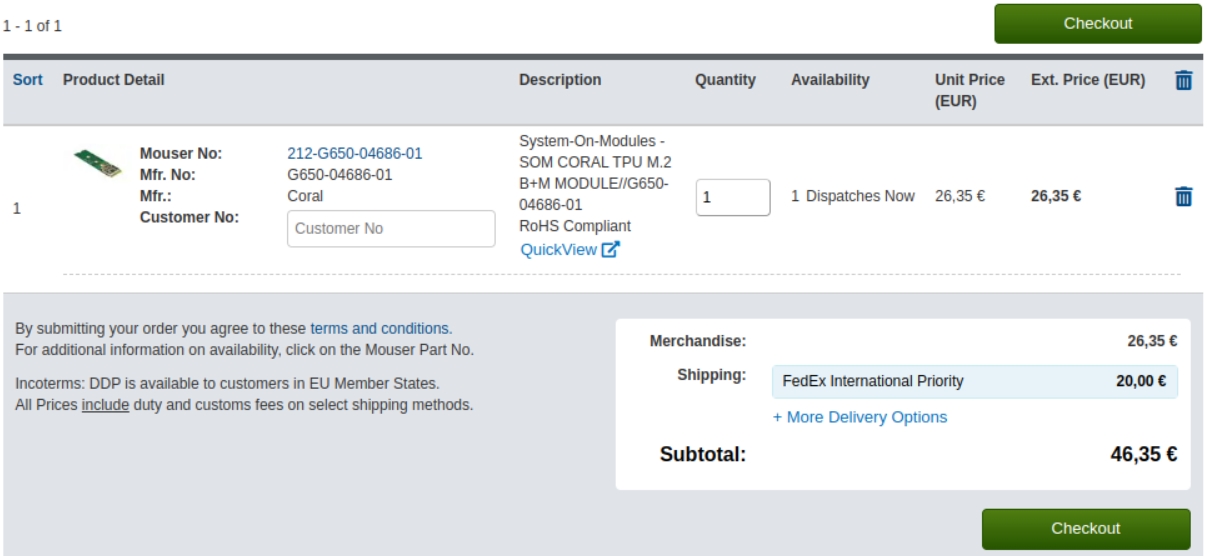Screen dimensions: 1208x556
Task: Click the Ext. Price (EUR) column header
Action: pyautogui.click(x=1088, y=80)
